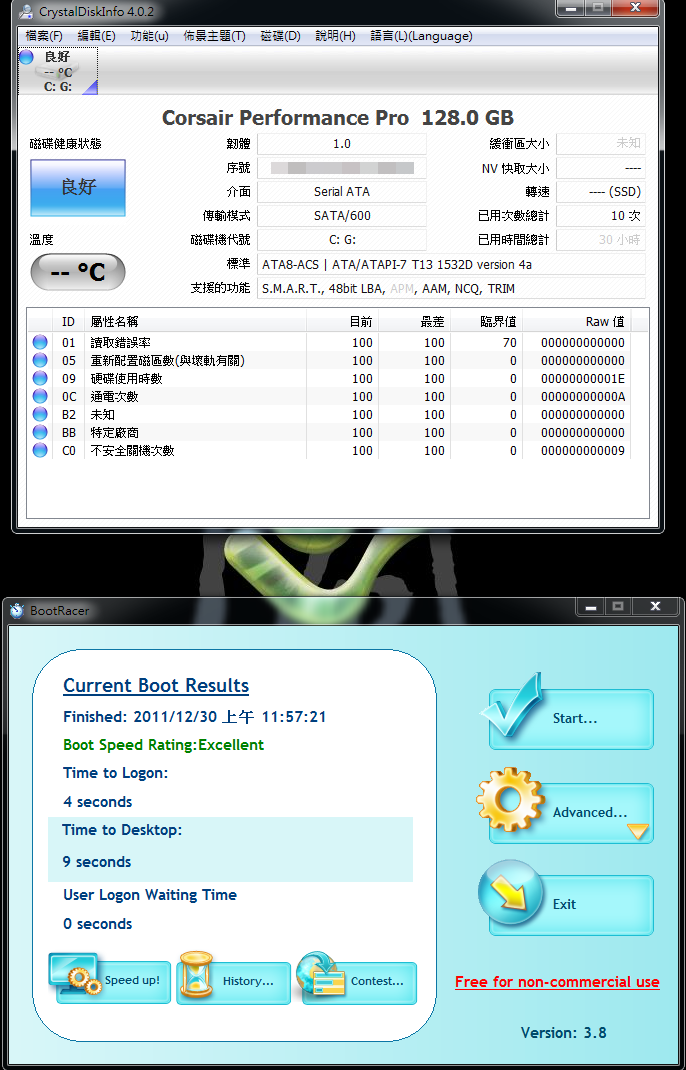Click status orb for 讀取錯誤率 row
686x1070 pixels.
point(40,342)
